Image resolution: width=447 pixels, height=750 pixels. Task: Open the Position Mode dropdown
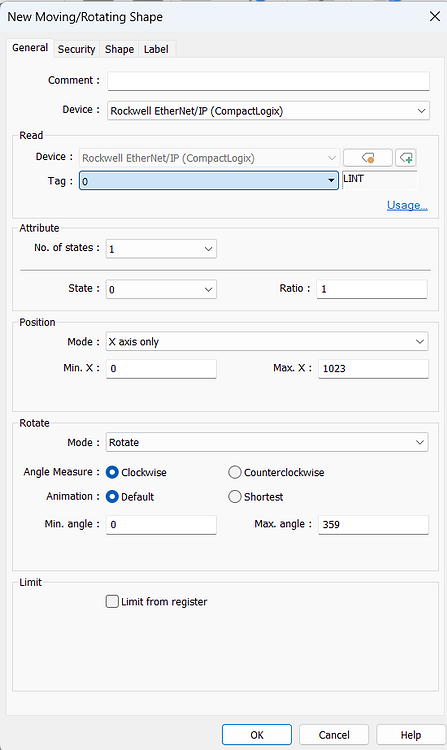point(267,342)
